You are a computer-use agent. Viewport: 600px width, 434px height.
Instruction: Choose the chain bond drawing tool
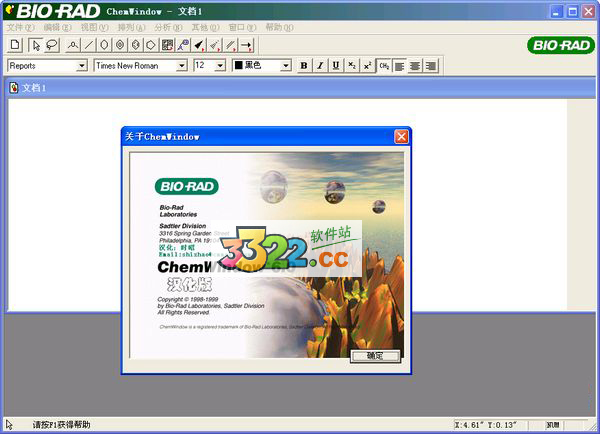pos(73,45)
